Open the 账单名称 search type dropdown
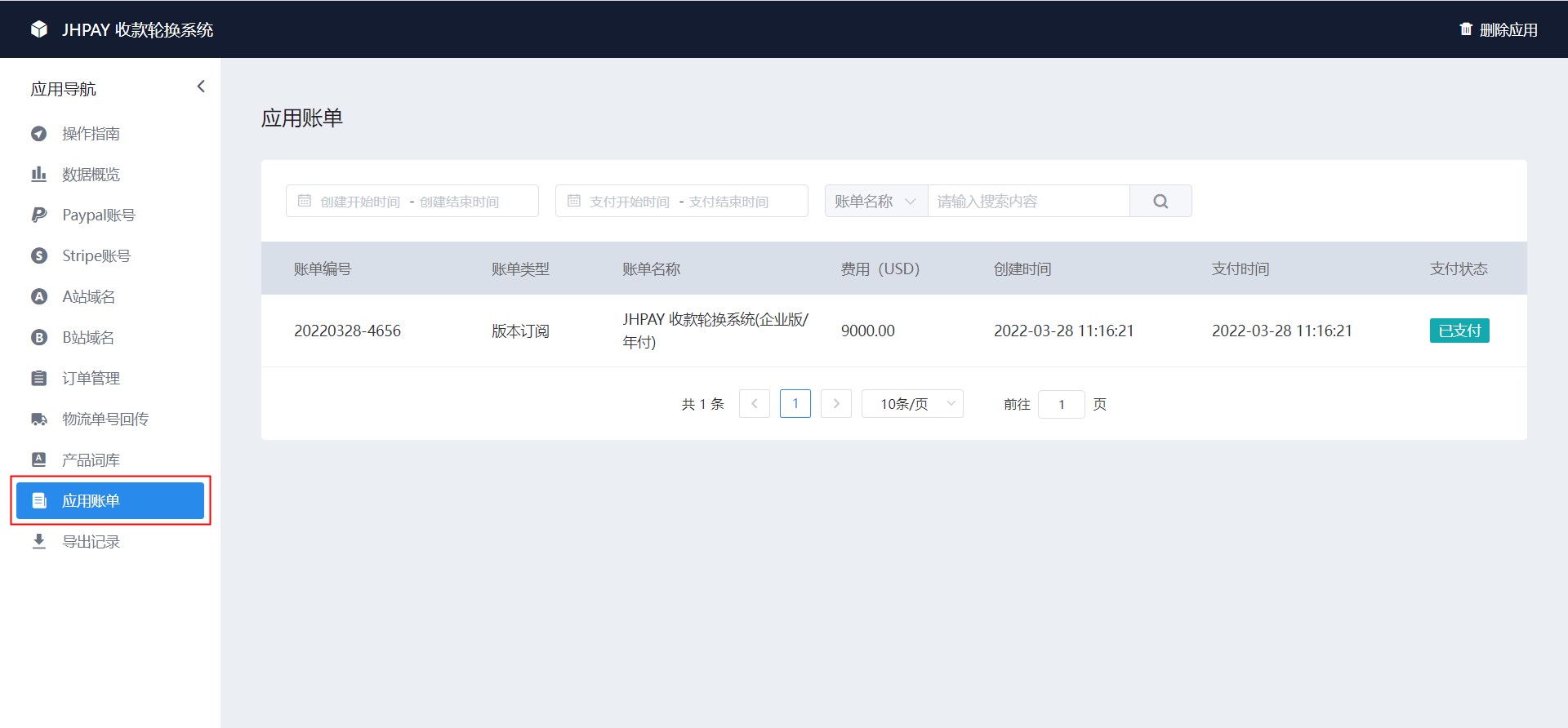The width and height of the screenshot is (1568, 728). point(876,201)
